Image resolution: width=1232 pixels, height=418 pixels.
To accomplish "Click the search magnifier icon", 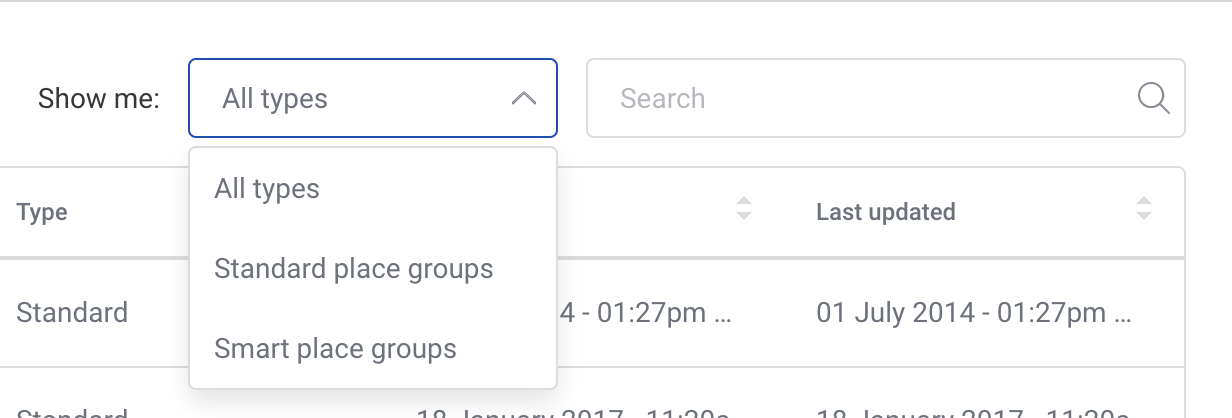I will coord(1154,98).
